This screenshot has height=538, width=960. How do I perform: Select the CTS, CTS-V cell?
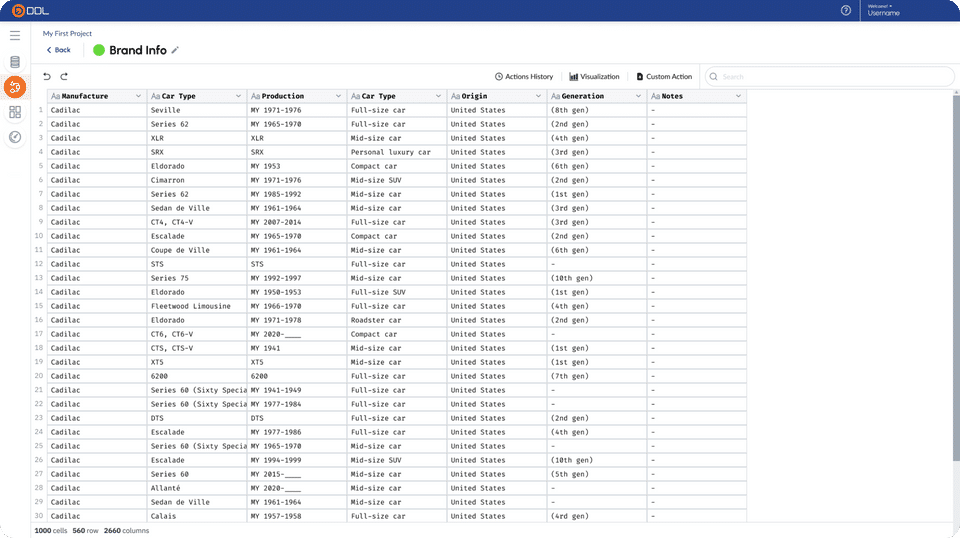tap(197, 348)
